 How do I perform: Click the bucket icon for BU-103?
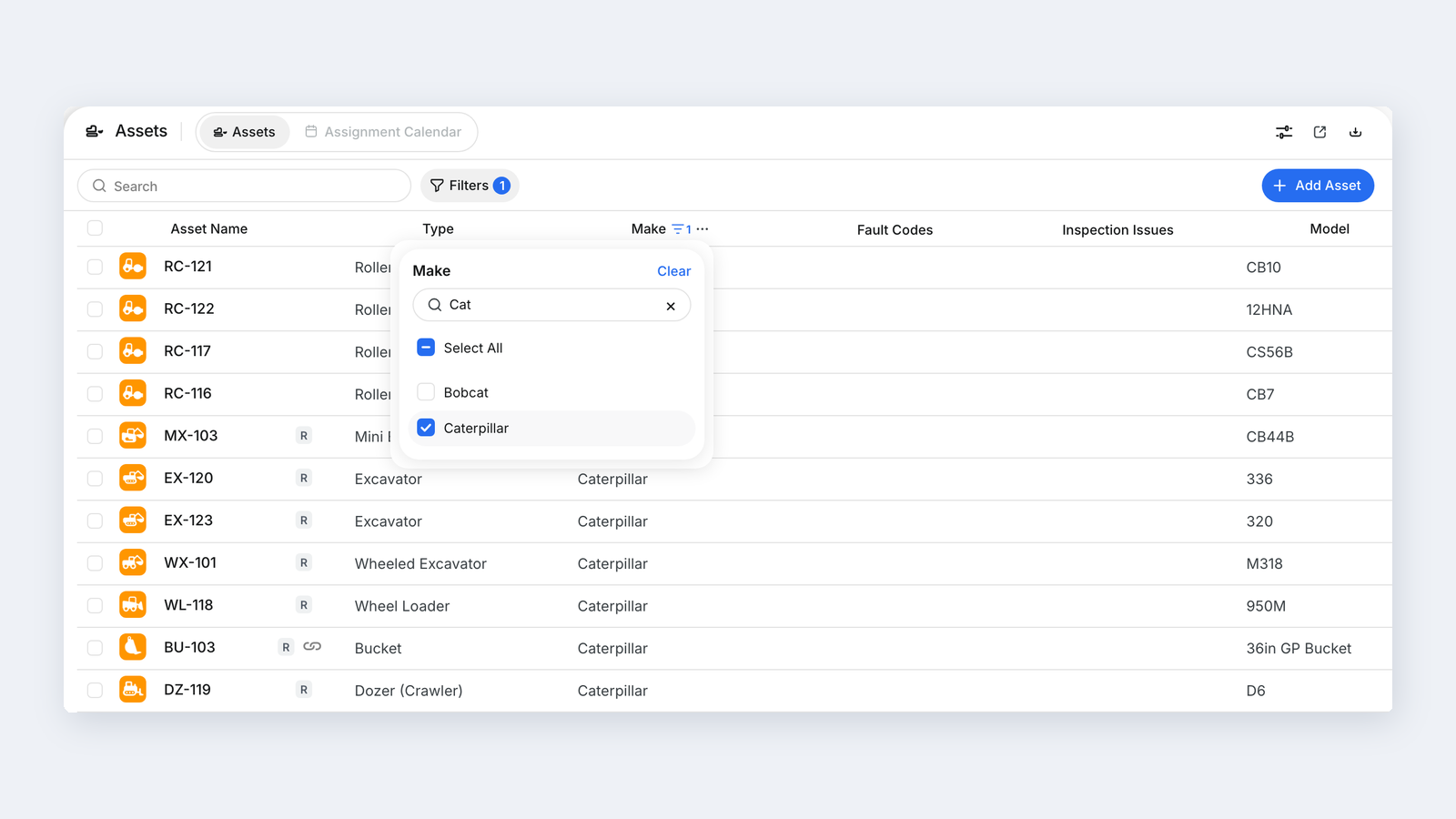133,647
